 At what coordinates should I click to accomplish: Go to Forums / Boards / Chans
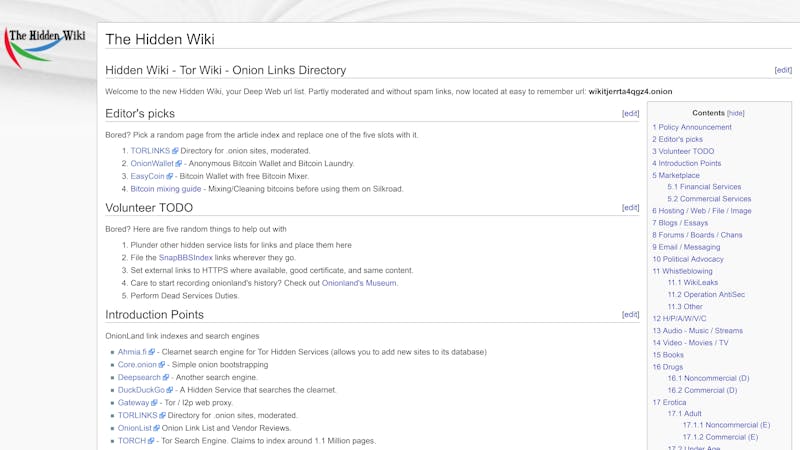pyautogui.click(x=697, y=235)
